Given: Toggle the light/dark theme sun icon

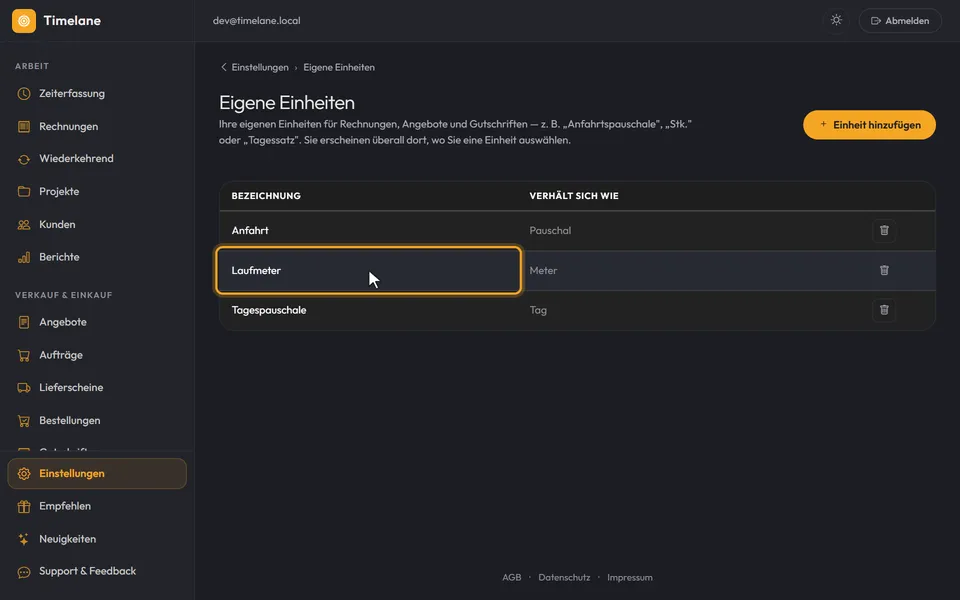Looking at the screenshot, I should click(x=836, y=20).
